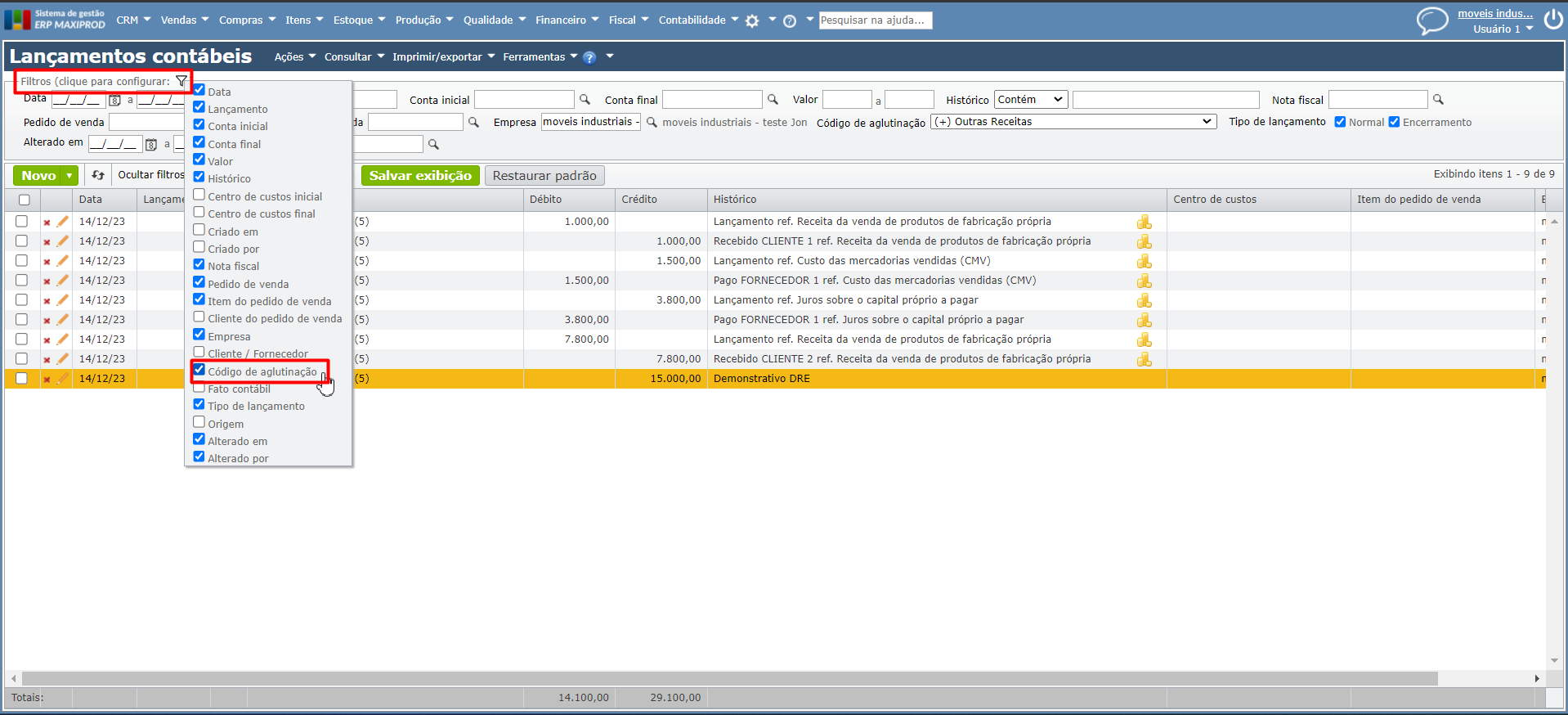Open the Novo button dropdown arrow

tap(69, 176)
